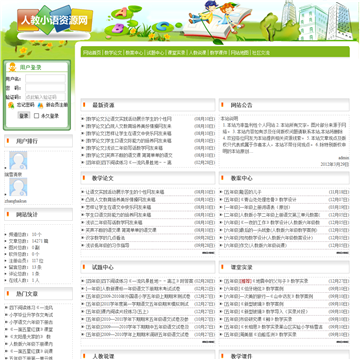Open the 教学论文 section header in content
The image size is (360, 360).
coord(103,178)
